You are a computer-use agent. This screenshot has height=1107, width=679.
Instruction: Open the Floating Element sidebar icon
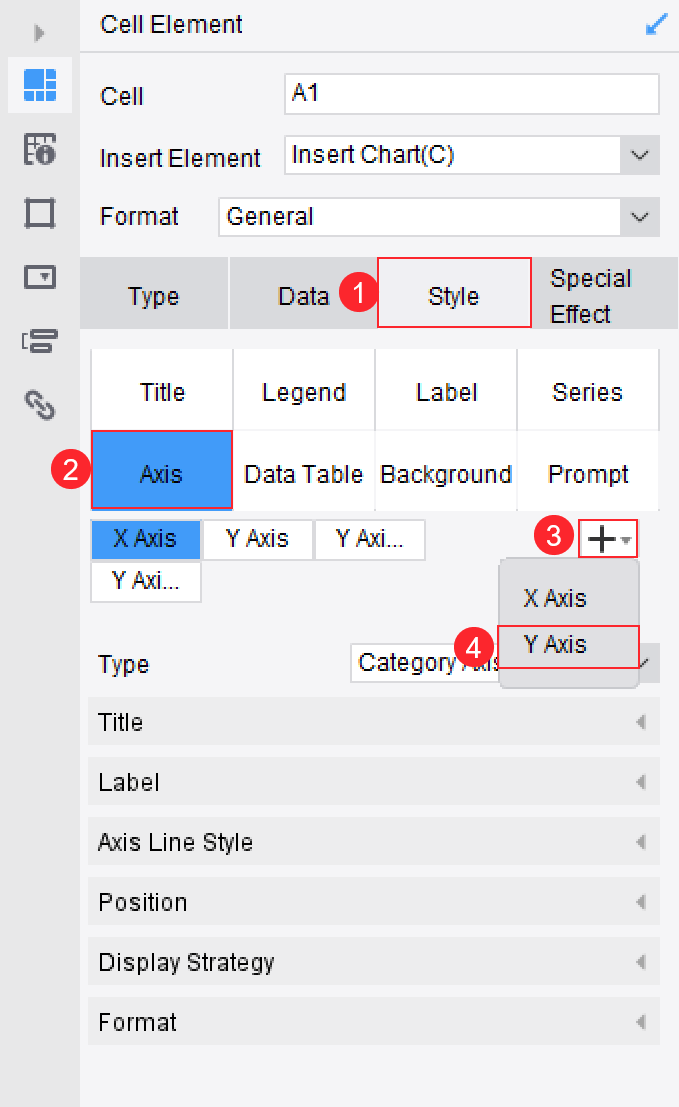coord(40,213)
